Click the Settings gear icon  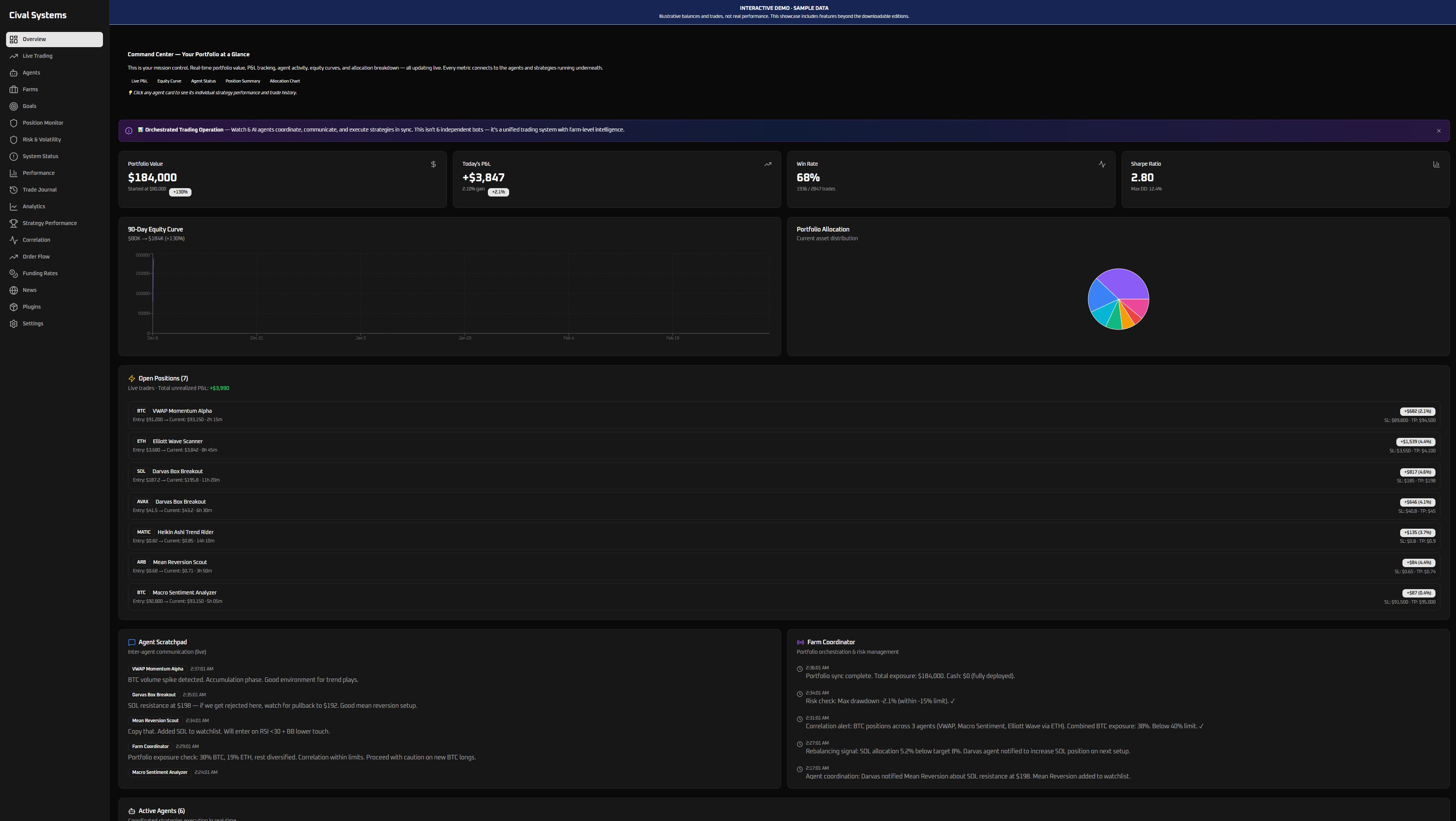click(14, 323)
